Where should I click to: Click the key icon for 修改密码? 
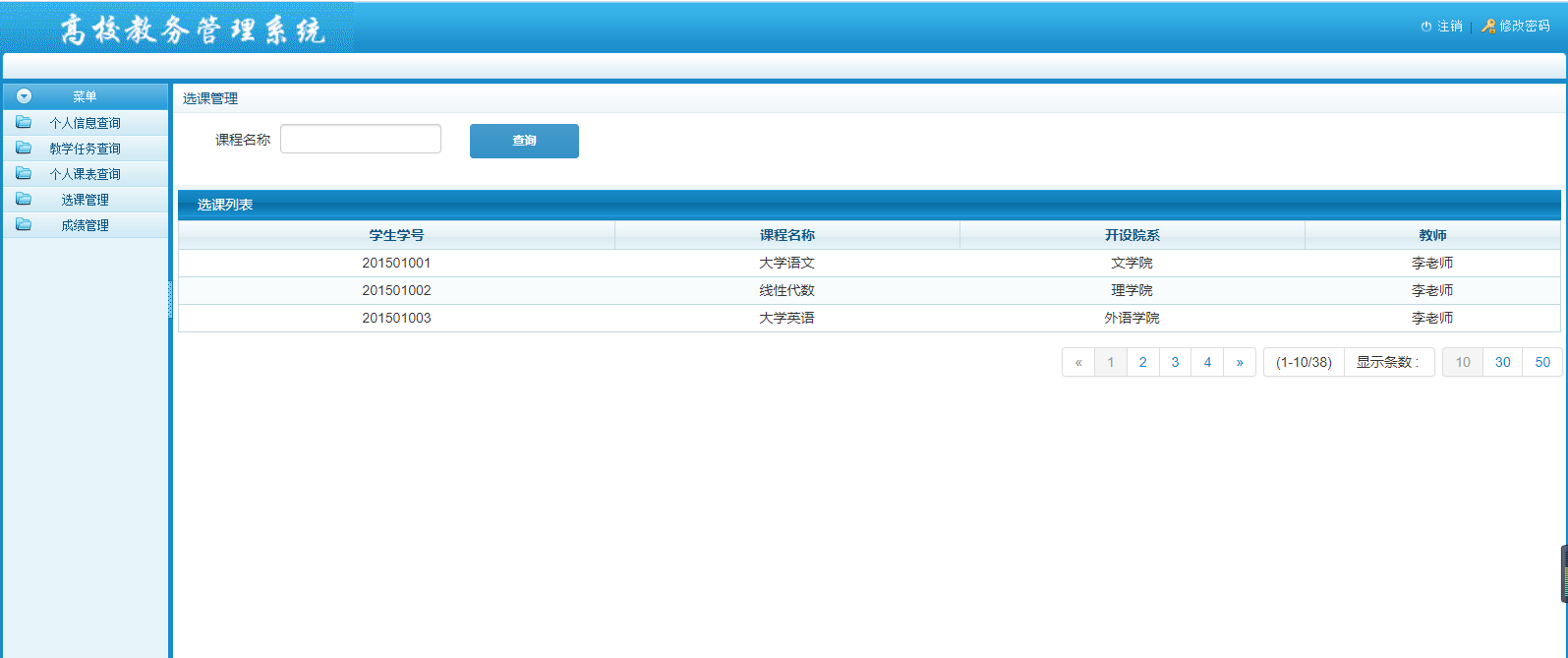[1488, 27]
